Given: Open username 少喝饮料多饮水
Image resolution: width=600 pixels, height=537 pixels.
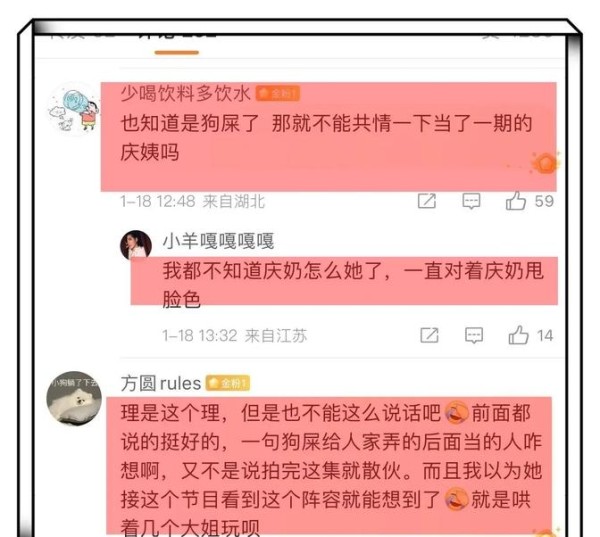Looking at the screenshot, I should pyautogui.click(x=186, y=93).
